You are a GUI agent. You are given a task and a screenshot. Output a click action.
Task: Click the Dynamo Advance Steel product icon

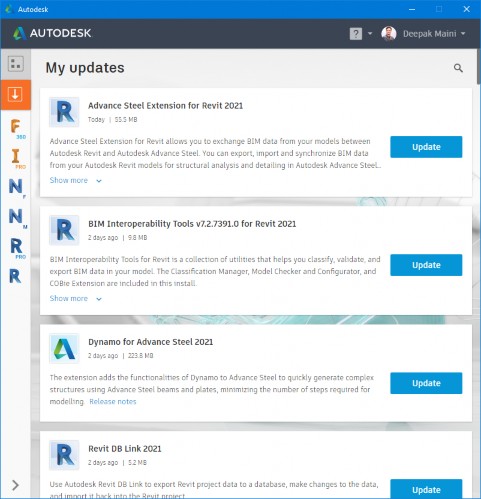pos(64,348)
